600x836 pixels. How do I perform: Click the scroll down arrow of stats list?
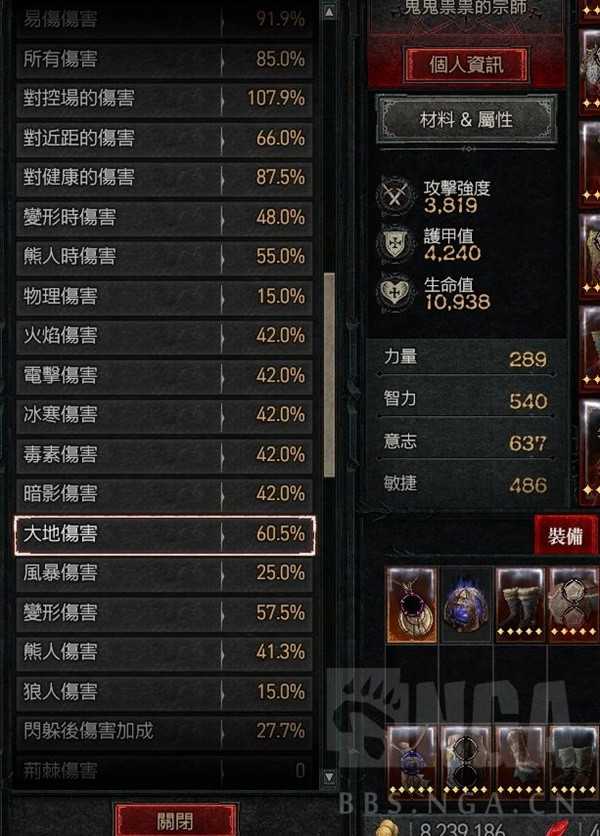(329, 776)
